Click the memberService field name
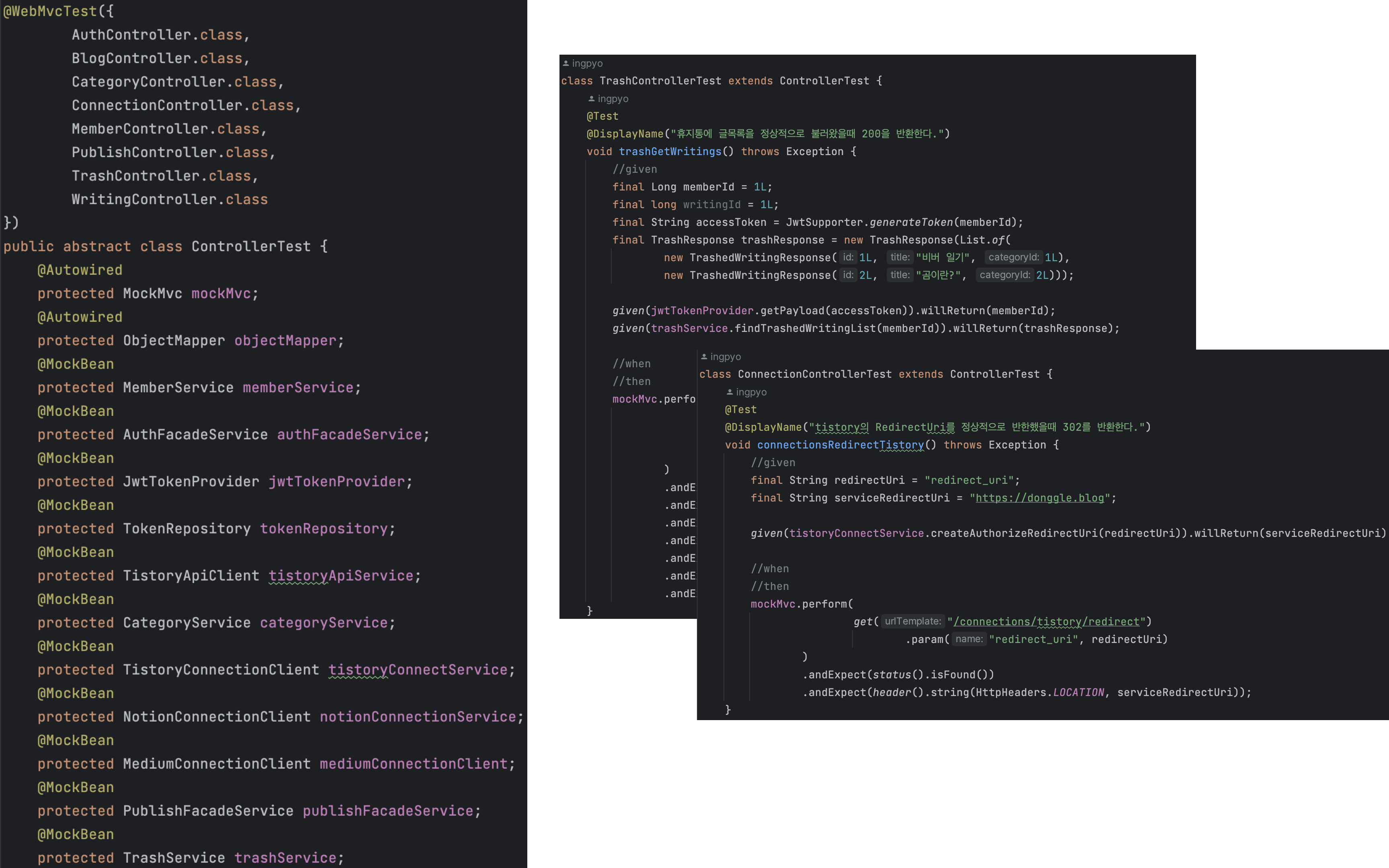1389x868 pixels. pyautogui.click(x=298, y=388)
